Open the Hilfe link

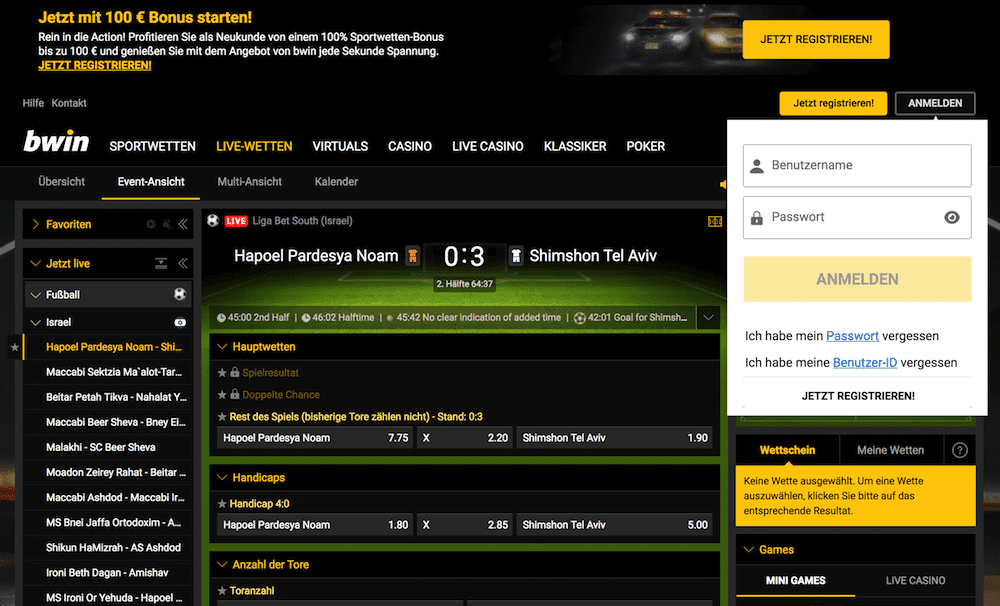tap(33, 103)
